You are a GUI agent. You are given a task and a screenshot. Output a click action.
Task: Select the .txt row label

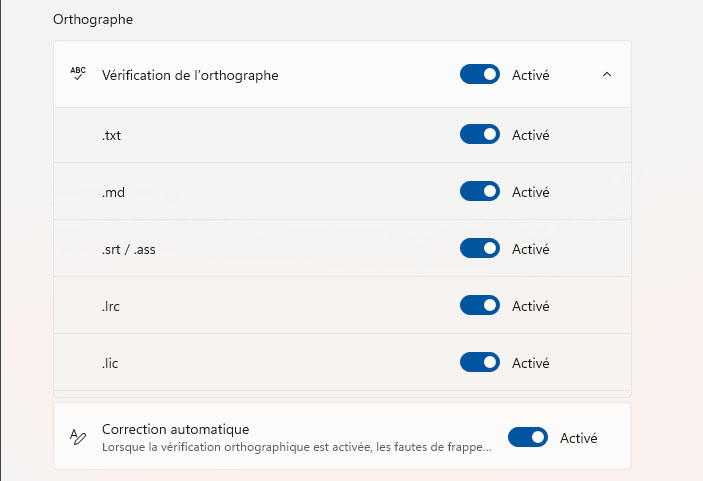click(x=111, y=135)
